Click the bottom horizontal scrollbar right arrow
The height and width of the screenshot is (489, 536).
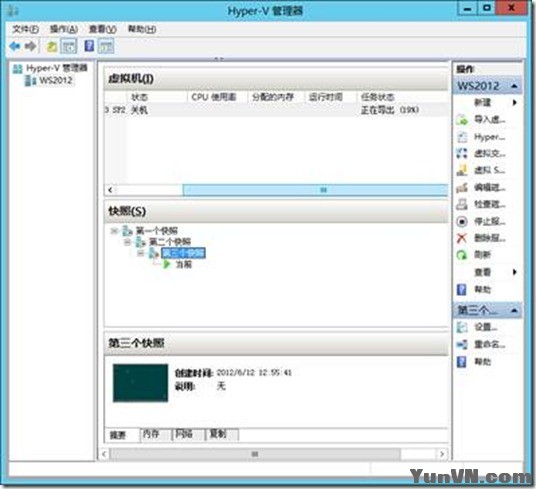point(442,454)
